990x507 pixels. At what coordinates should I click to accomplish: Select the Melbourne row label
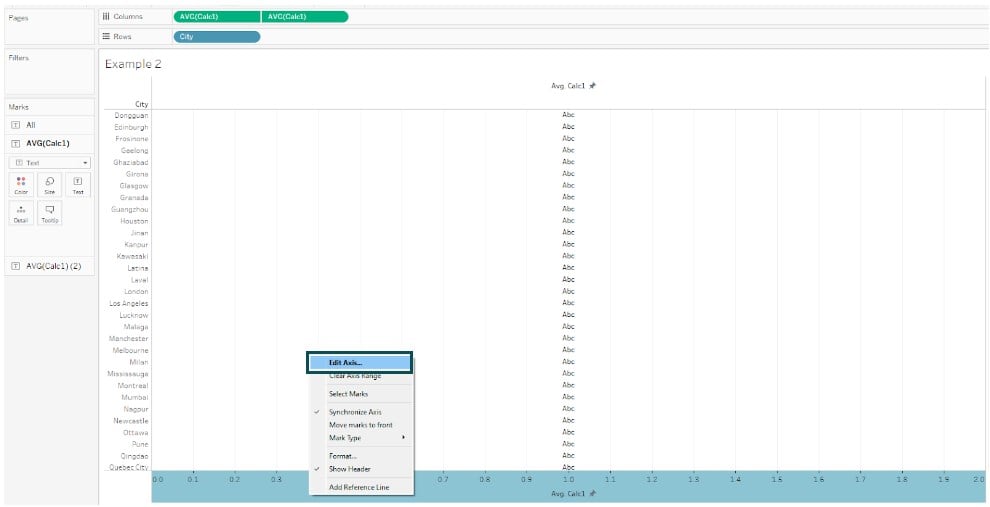130,350
